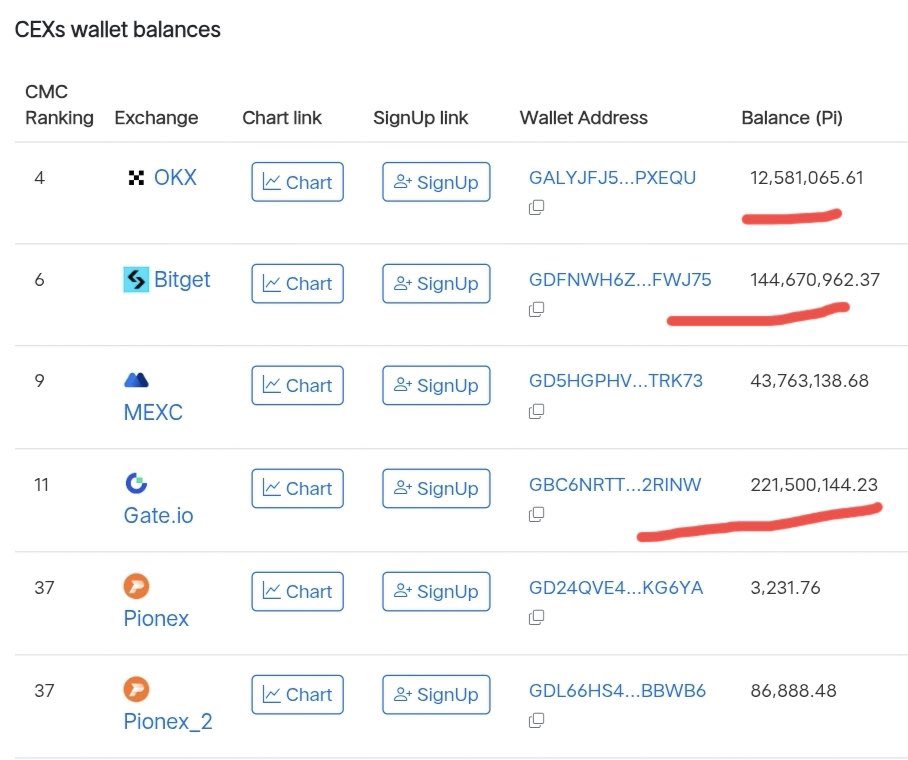Click ranking number 4 in OKX row

point(39,177)
